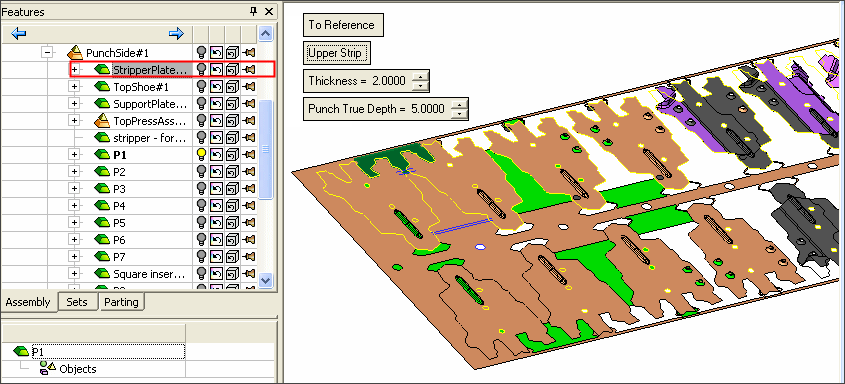845x384 pixels.
Task: Toggle the light bulb visibility for P2
Action: 201,172
